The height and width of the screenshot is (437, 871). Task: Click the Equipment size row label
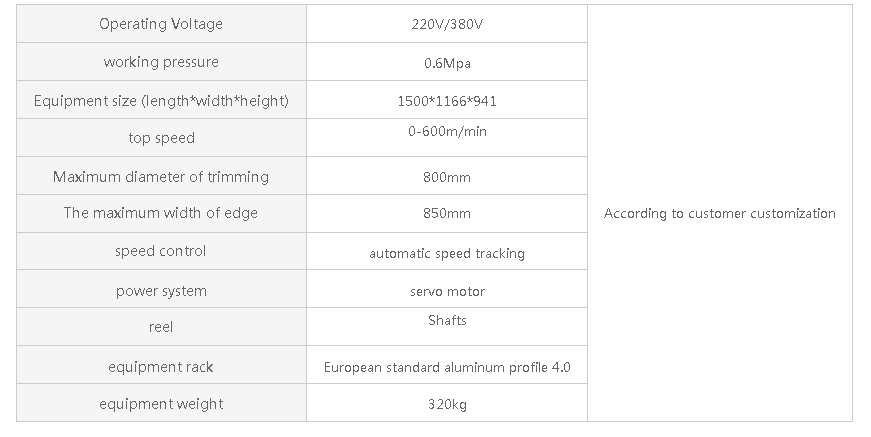click(x=161, y=101)
